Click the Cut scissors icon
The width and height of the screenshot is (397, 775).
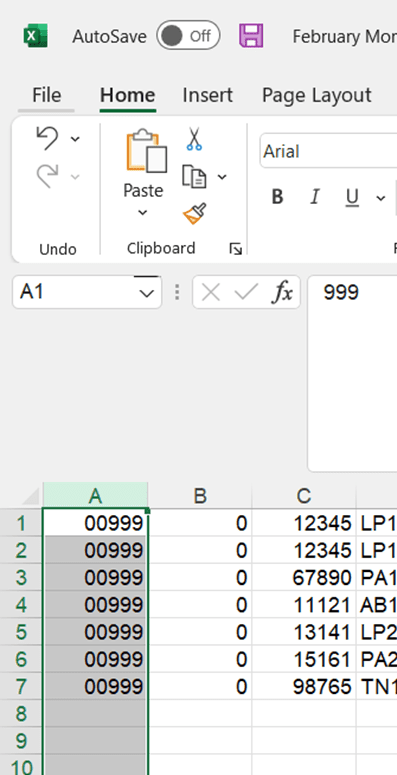[x=194, y=138]
